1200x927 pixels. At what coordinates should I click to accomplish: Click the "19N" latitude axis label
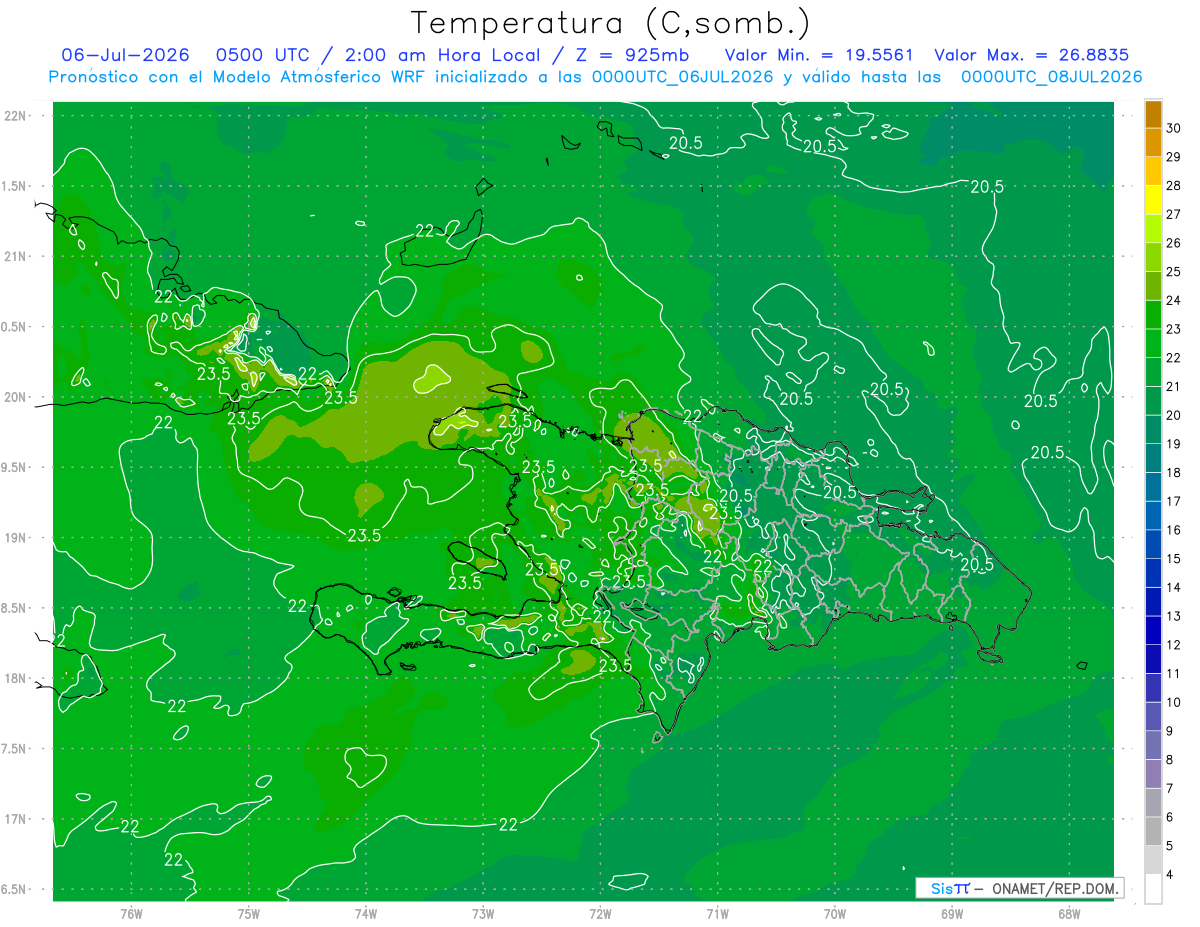16,538
